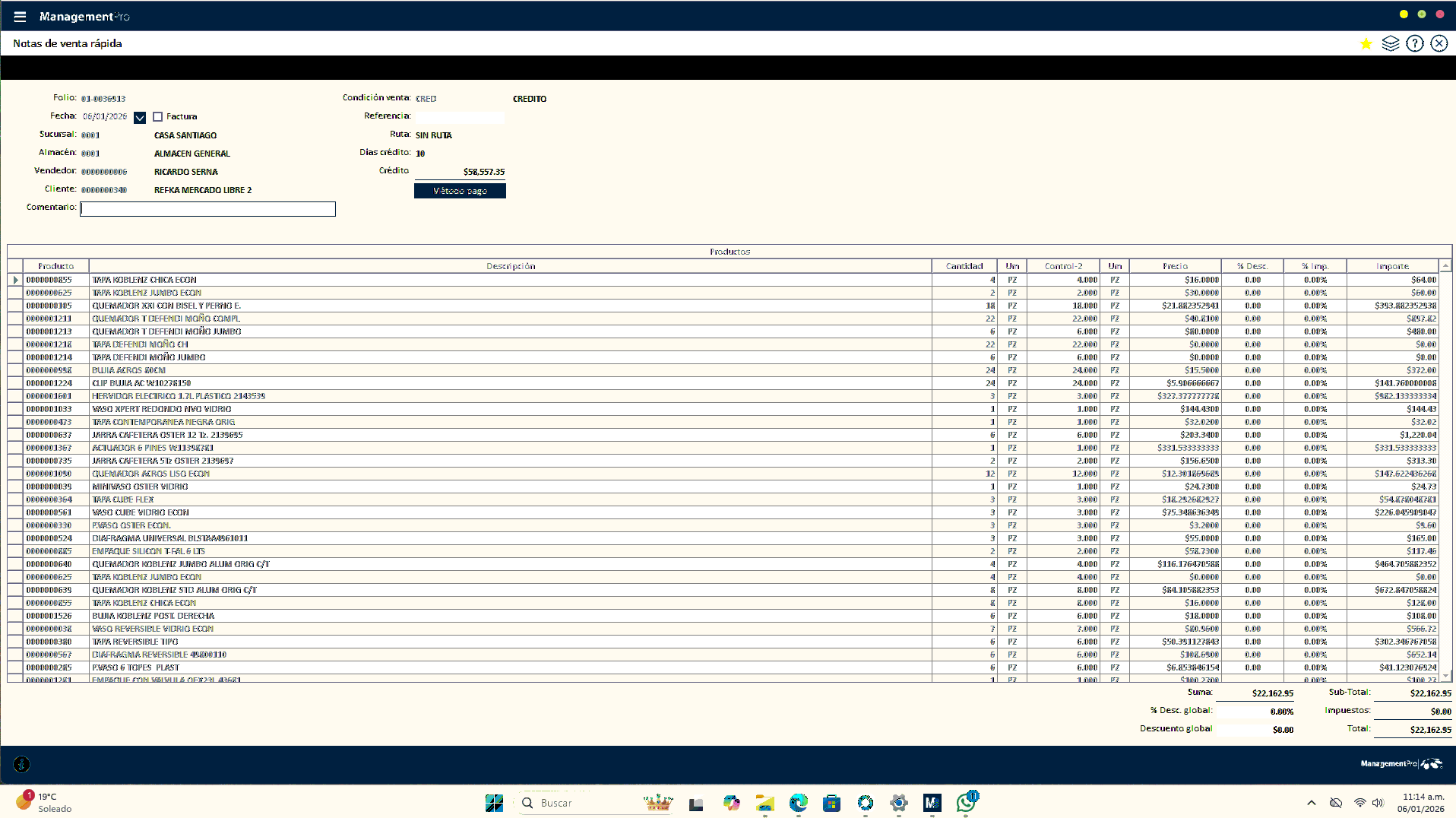Viewport: 1456px width, 818px height.
Task: Enable the Factura checkbox
Action: (x=158, y=117)
